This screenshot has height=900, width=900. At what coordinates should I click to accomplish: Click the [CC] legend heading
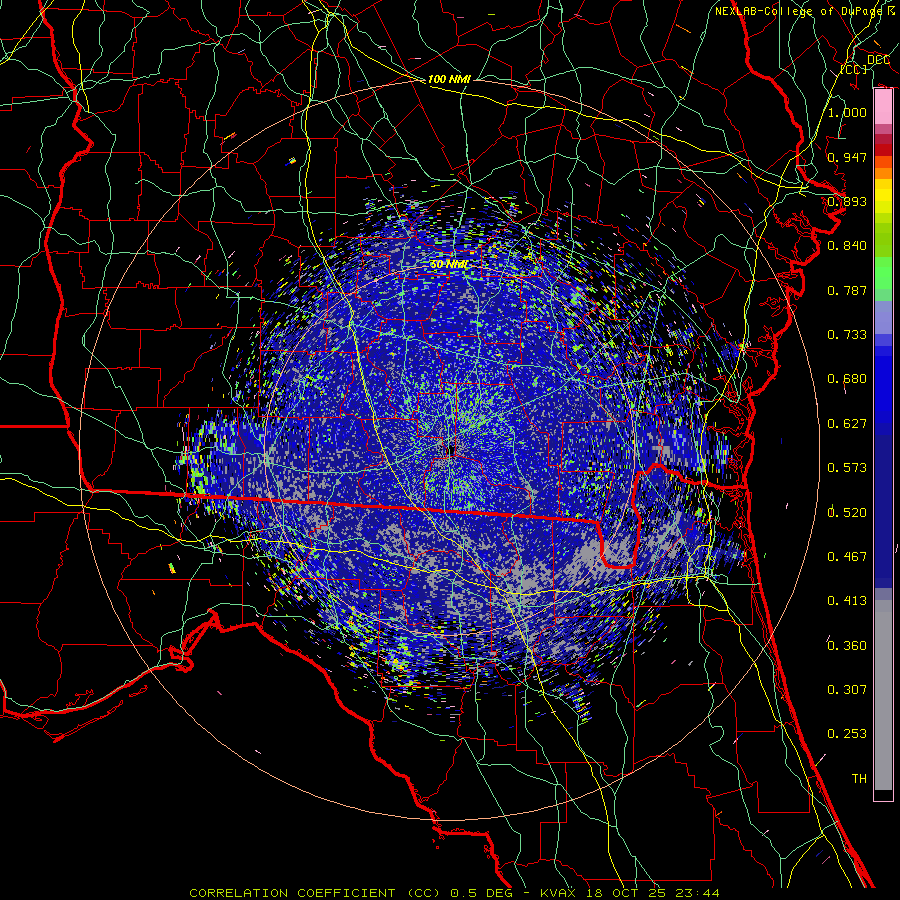coord(854,69)
